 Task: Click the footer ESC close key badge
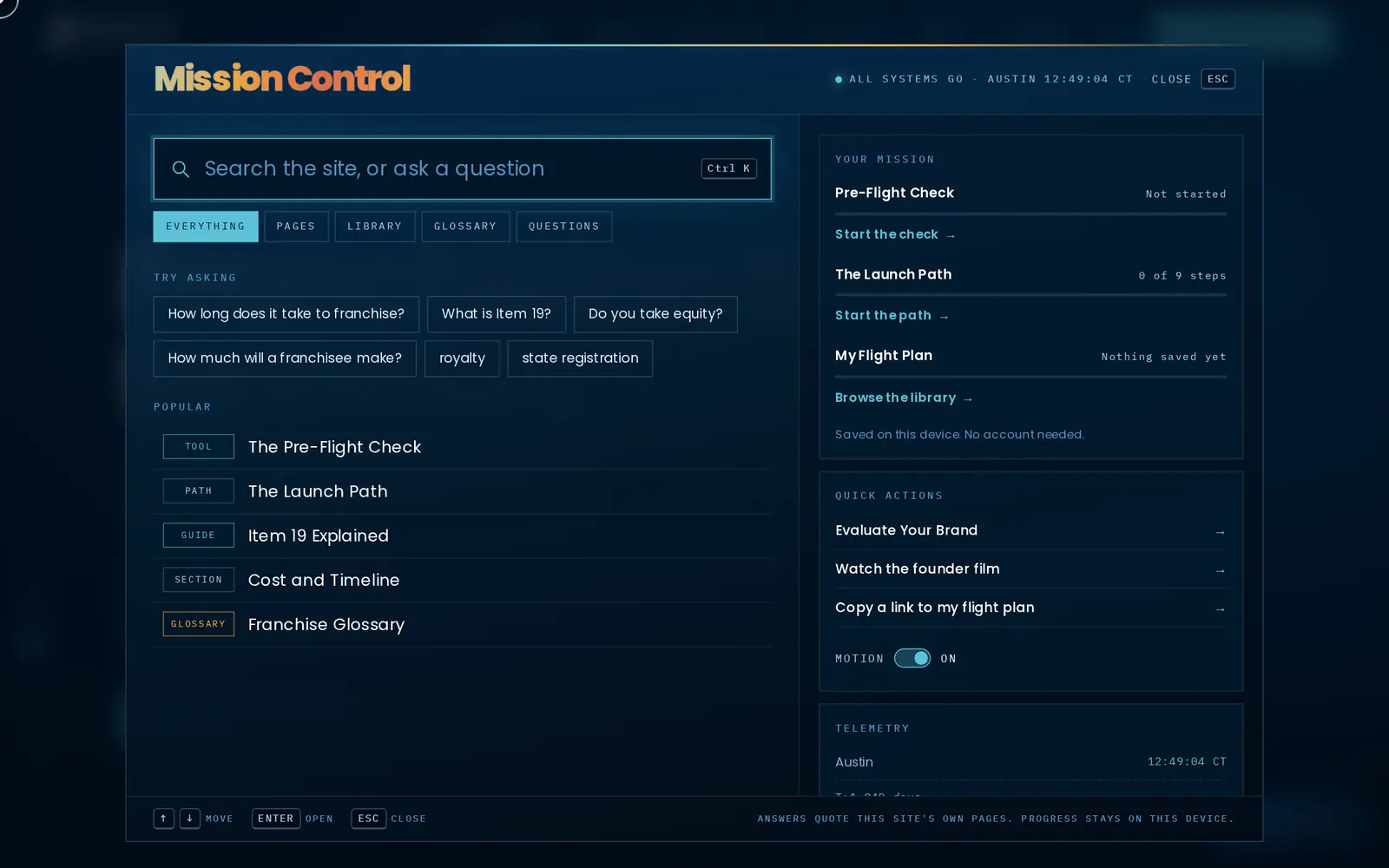click(x=368, y=819)
